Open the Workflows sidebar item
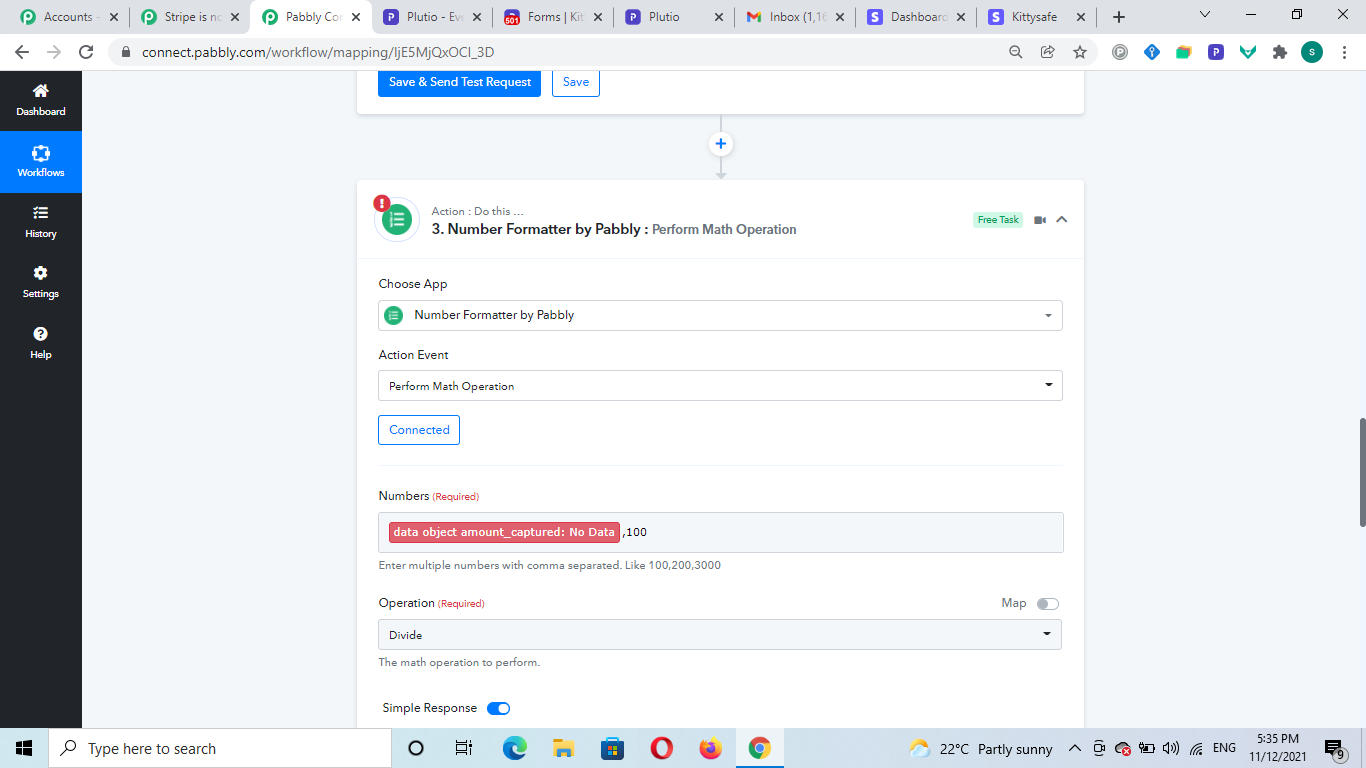Image resolution: width=1366 pixels, height=768 pixels. 41,161
